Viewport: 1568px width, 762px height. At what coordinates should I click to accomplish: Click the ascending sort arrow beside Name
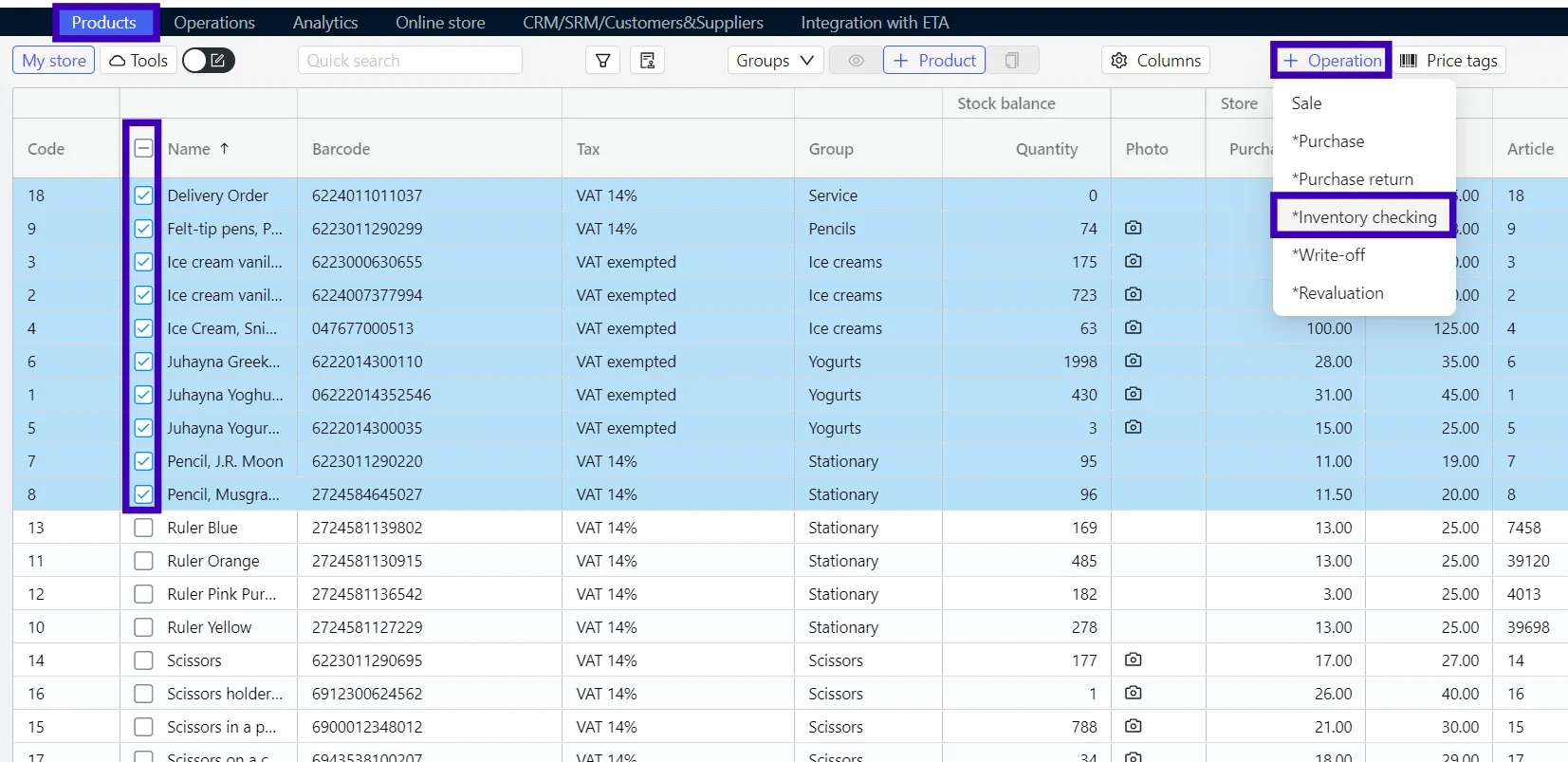[224, 148]
